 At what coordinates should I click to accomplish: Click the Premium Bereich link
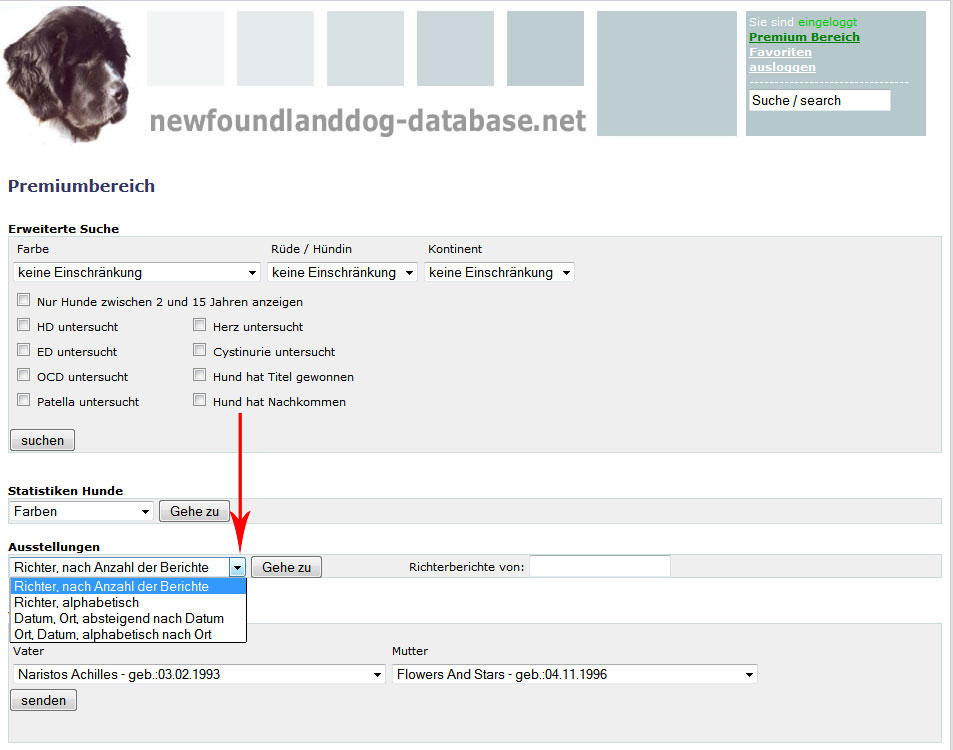(x=804, y=37)
